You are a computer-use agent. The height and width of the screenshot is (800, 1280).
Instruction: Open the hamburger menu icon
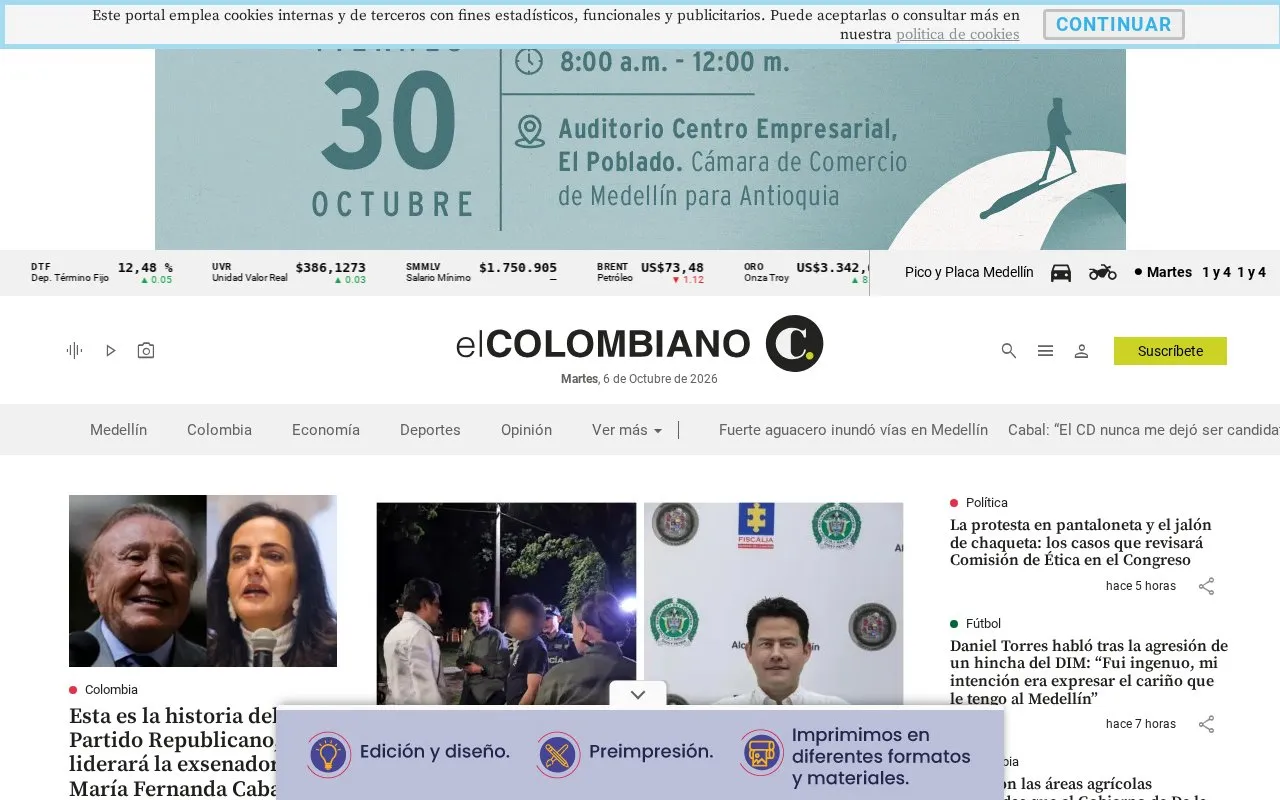(x=1045, y=351)
